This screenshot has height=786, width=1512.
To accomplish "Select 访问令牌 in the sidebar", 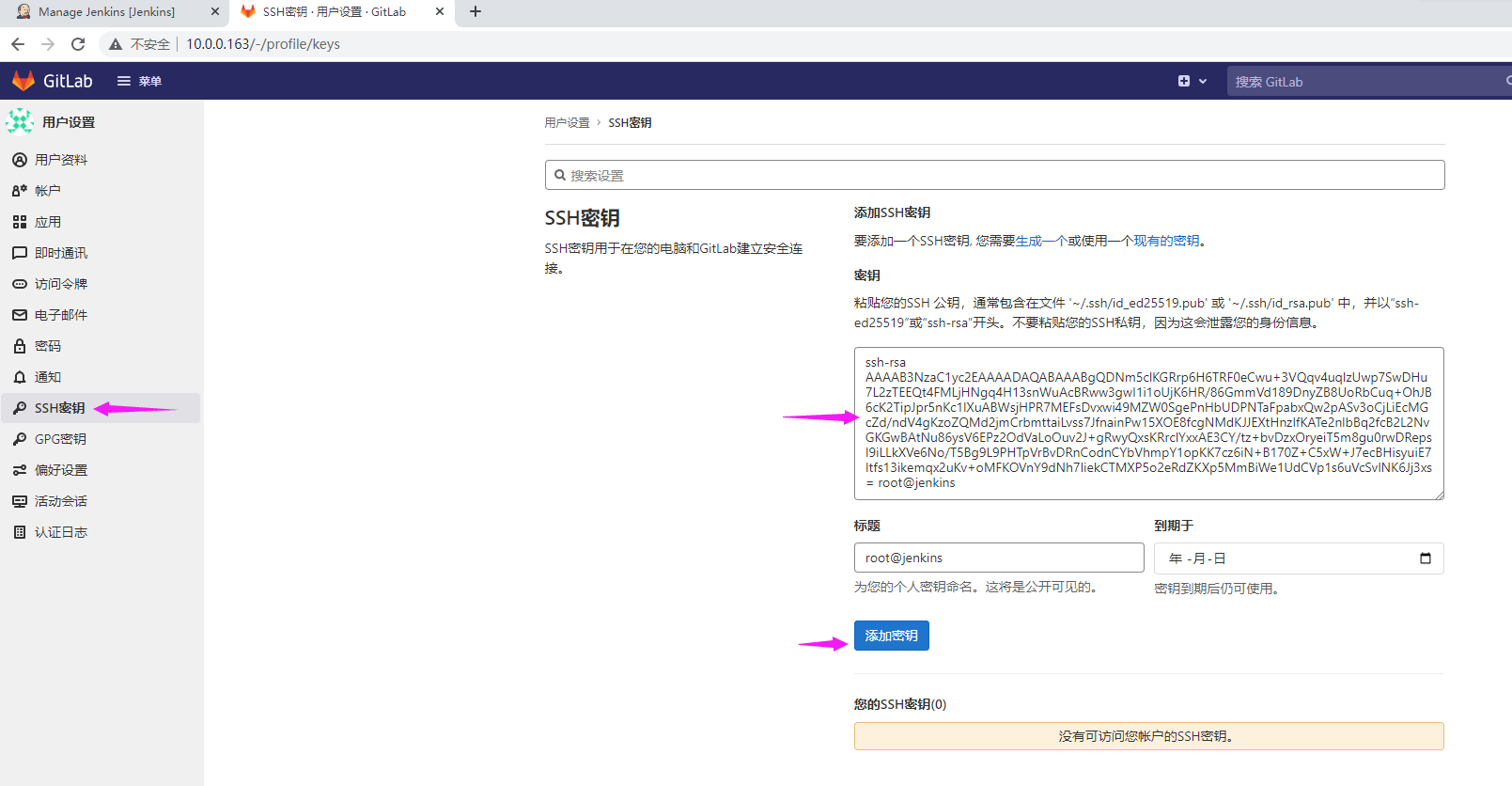I will coord(101,284).
